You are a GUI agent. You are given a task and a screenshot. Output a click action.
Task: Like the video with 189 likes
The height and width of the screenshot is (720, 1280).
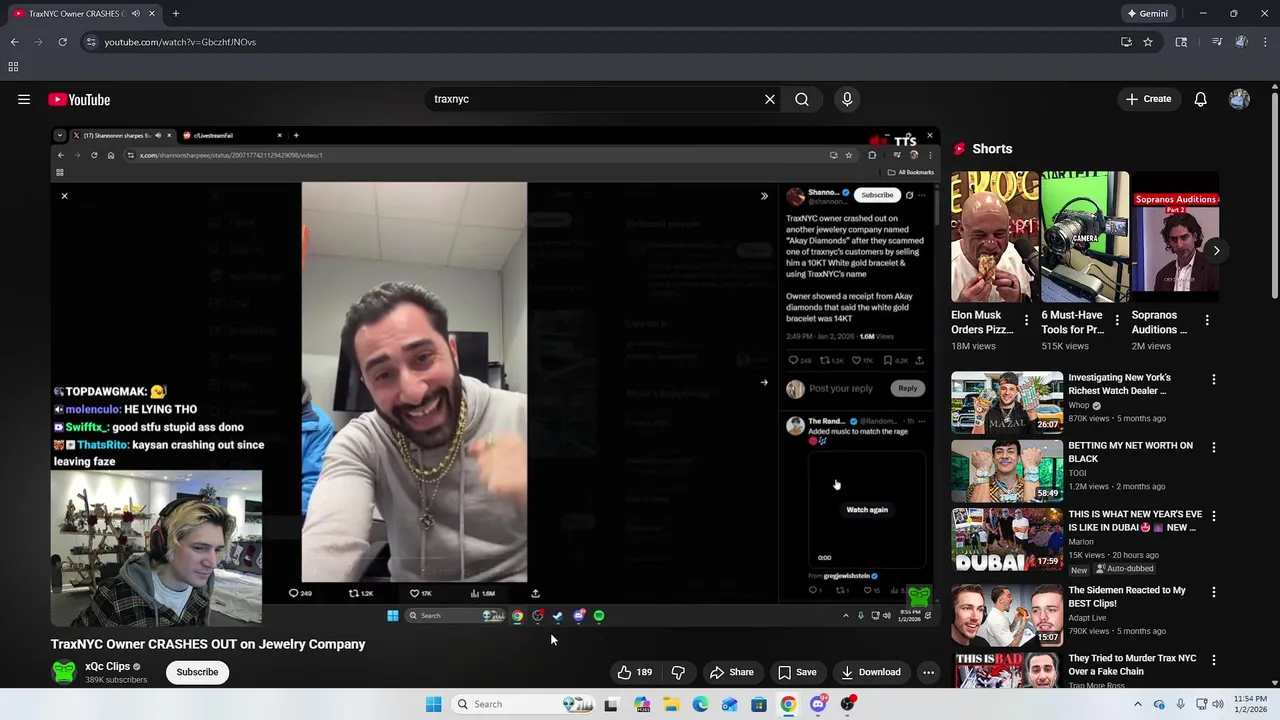[x=634, y=672]
